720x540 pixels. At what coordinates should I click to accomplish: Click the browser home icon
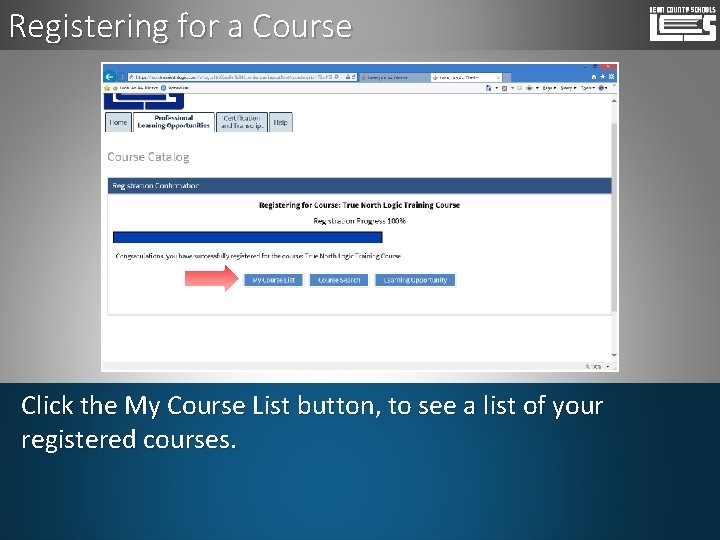[594, 77]
